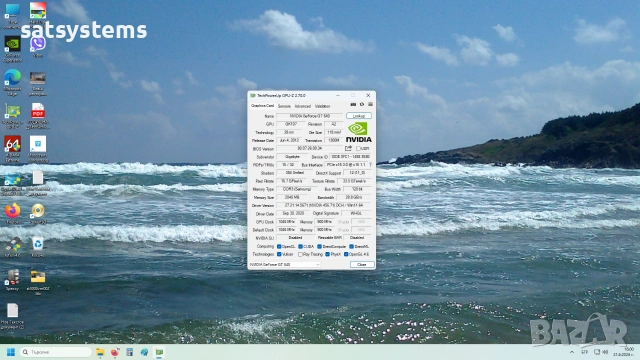Click the Memory Size value field
640x360 pixels.
(291, 197)
